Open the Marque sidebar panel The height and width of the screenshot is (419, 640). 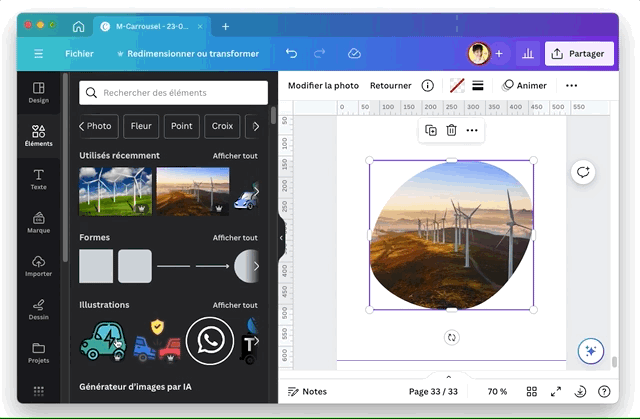click(38, 222)
